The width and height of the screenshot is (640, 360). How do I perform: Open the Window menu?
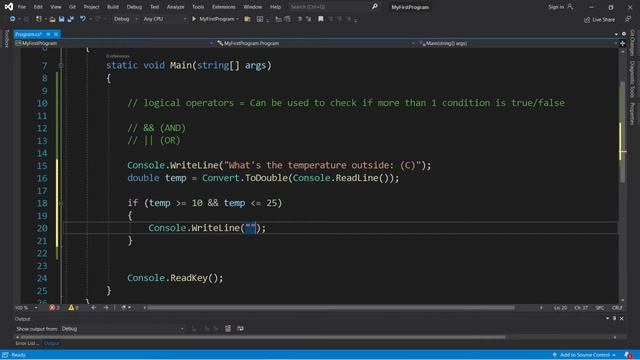[x=253, y=7]
